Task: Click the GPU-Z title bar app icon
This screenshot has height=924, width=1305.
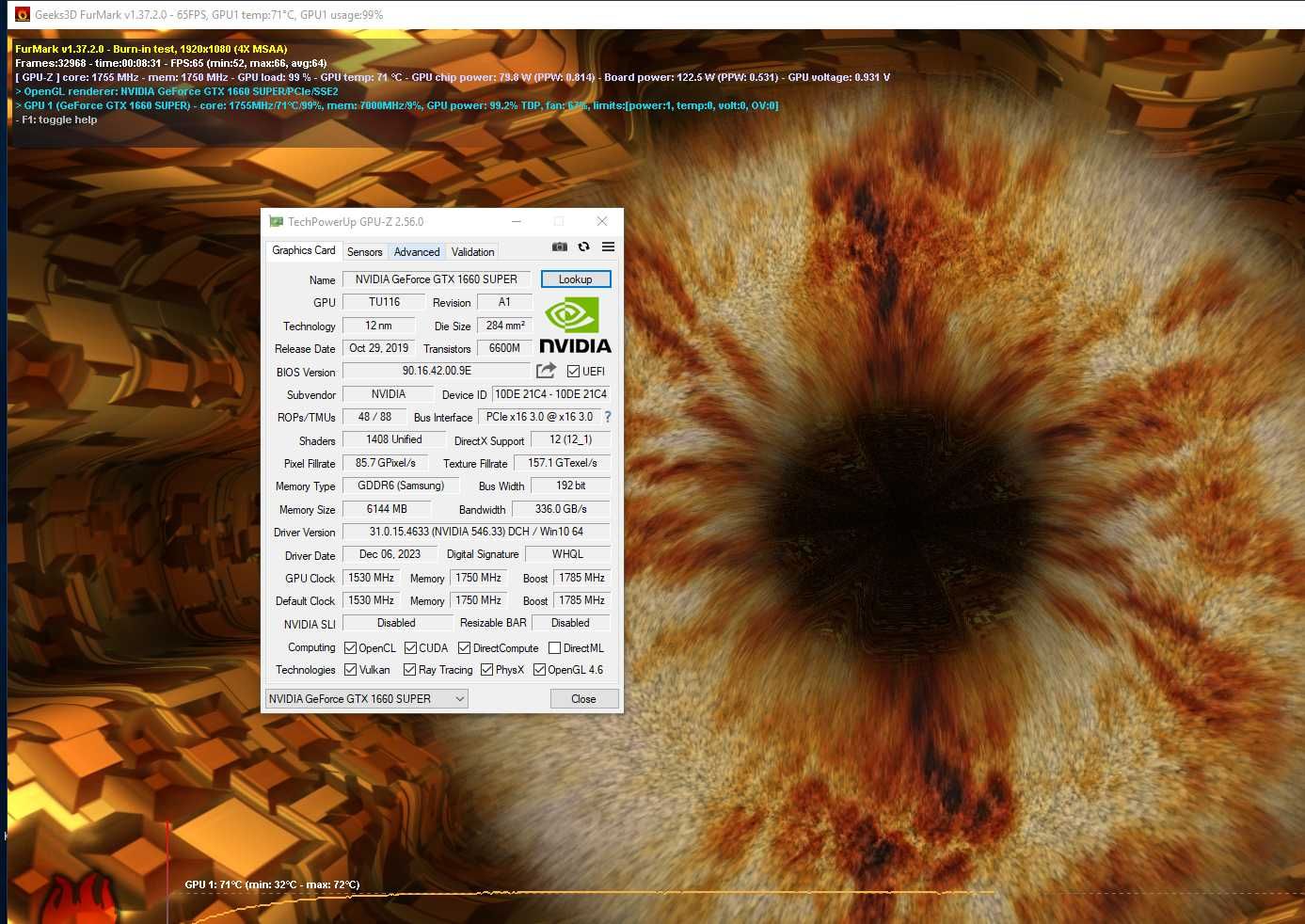Action: tap(276, 222)
